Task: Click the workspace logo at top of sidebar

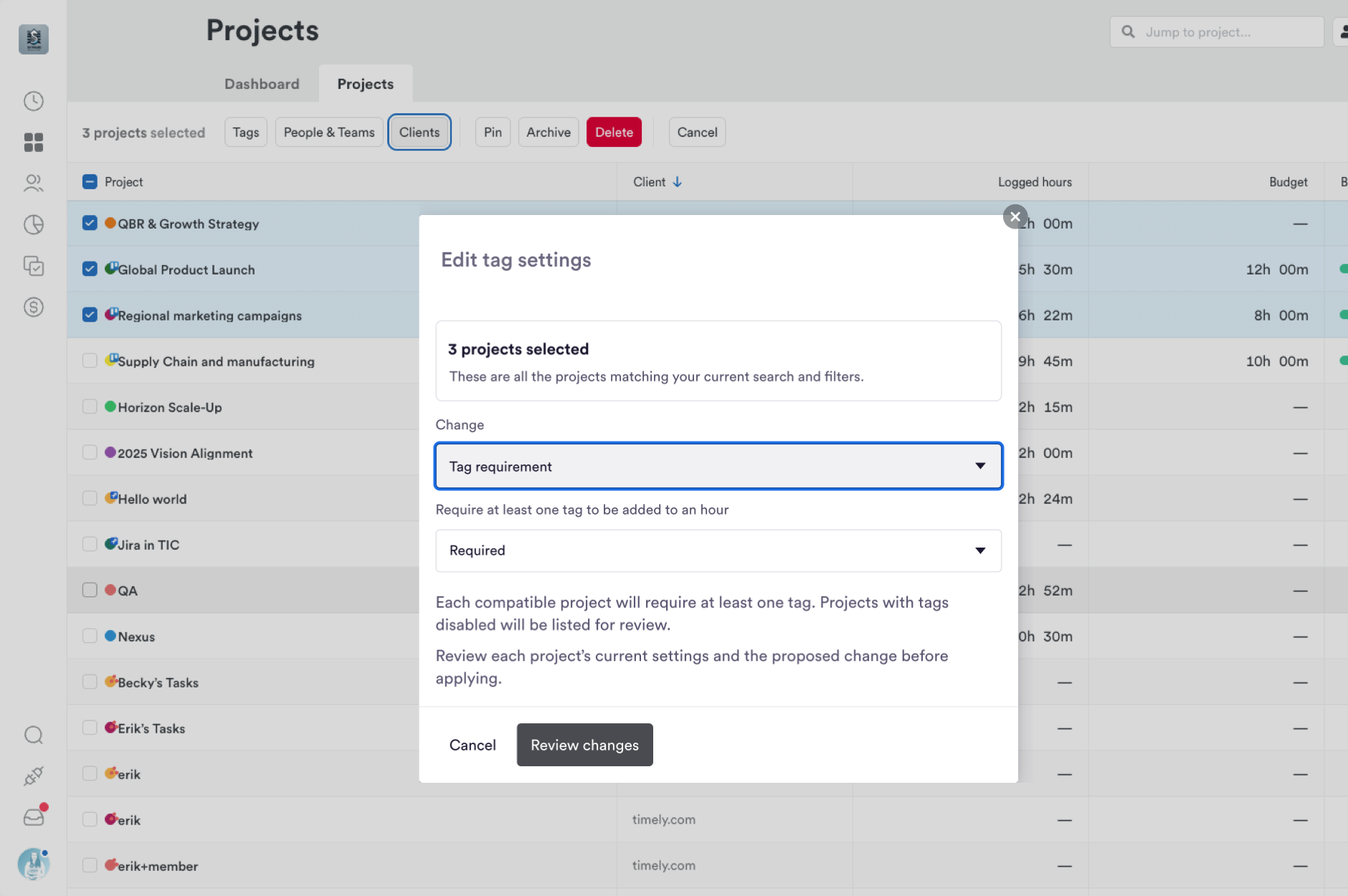Action: click(x=34, y=39)
